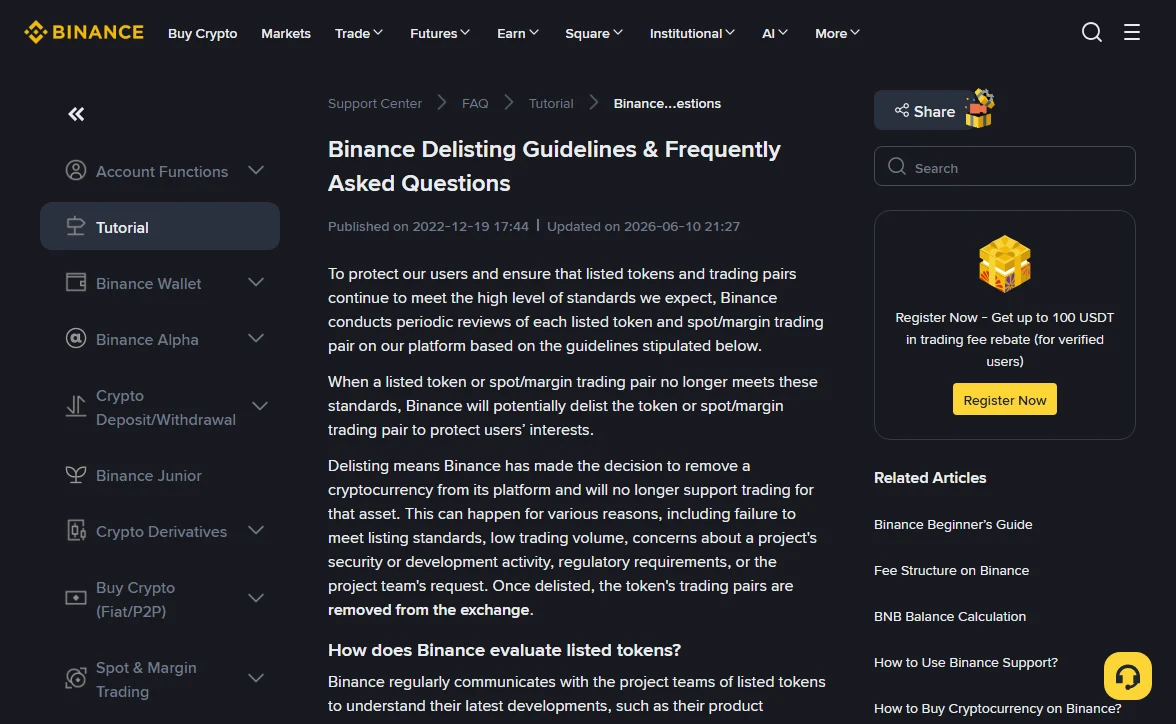The height and width of the screenshot is (724, 1176).
Task: Click the Binance Junior sprout icon
Action: [76, 475]
